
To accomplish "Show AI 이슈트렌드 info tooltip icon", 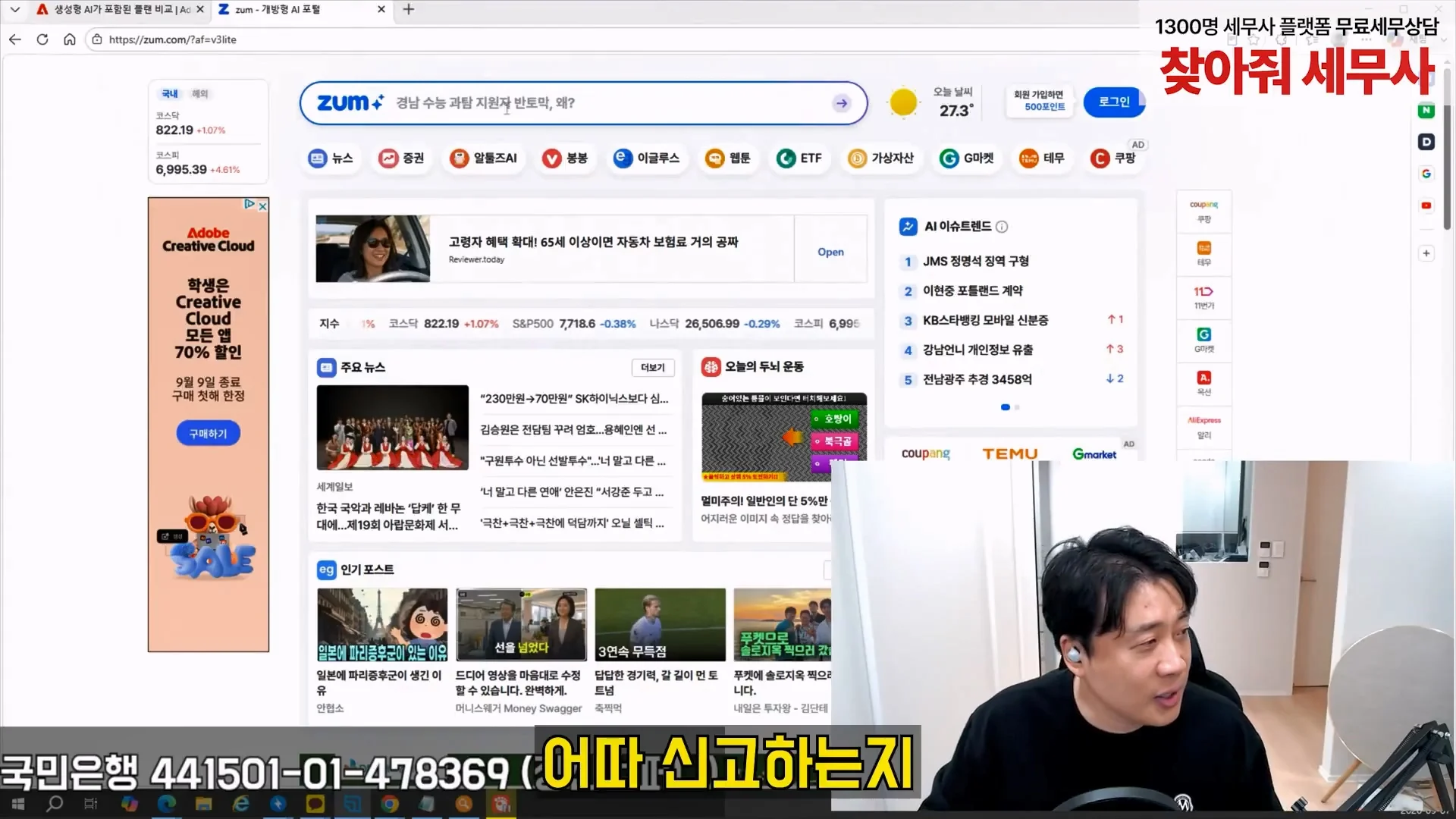I will tap(1002, 227).
